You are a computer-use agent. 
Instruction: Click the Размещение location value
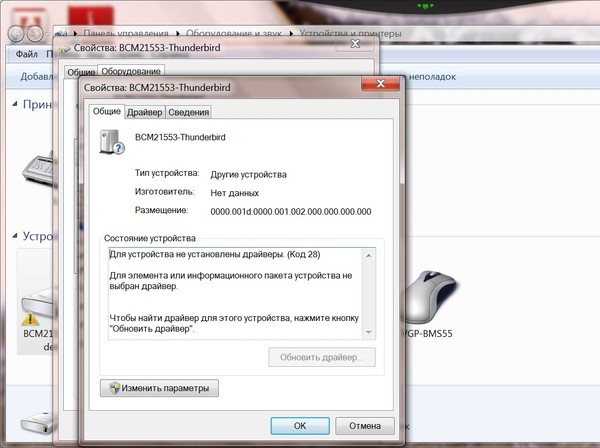[291, 212]
